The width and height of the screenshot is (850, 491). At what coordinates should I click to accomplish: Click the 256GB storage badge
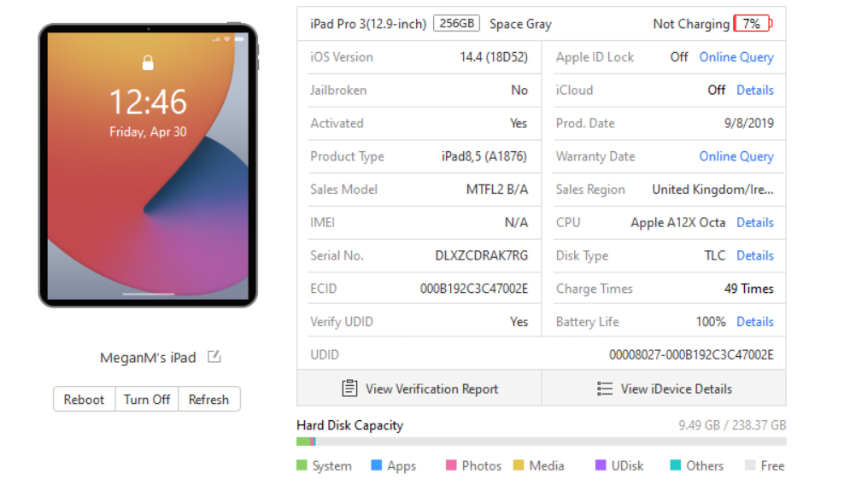pos(456,24)
